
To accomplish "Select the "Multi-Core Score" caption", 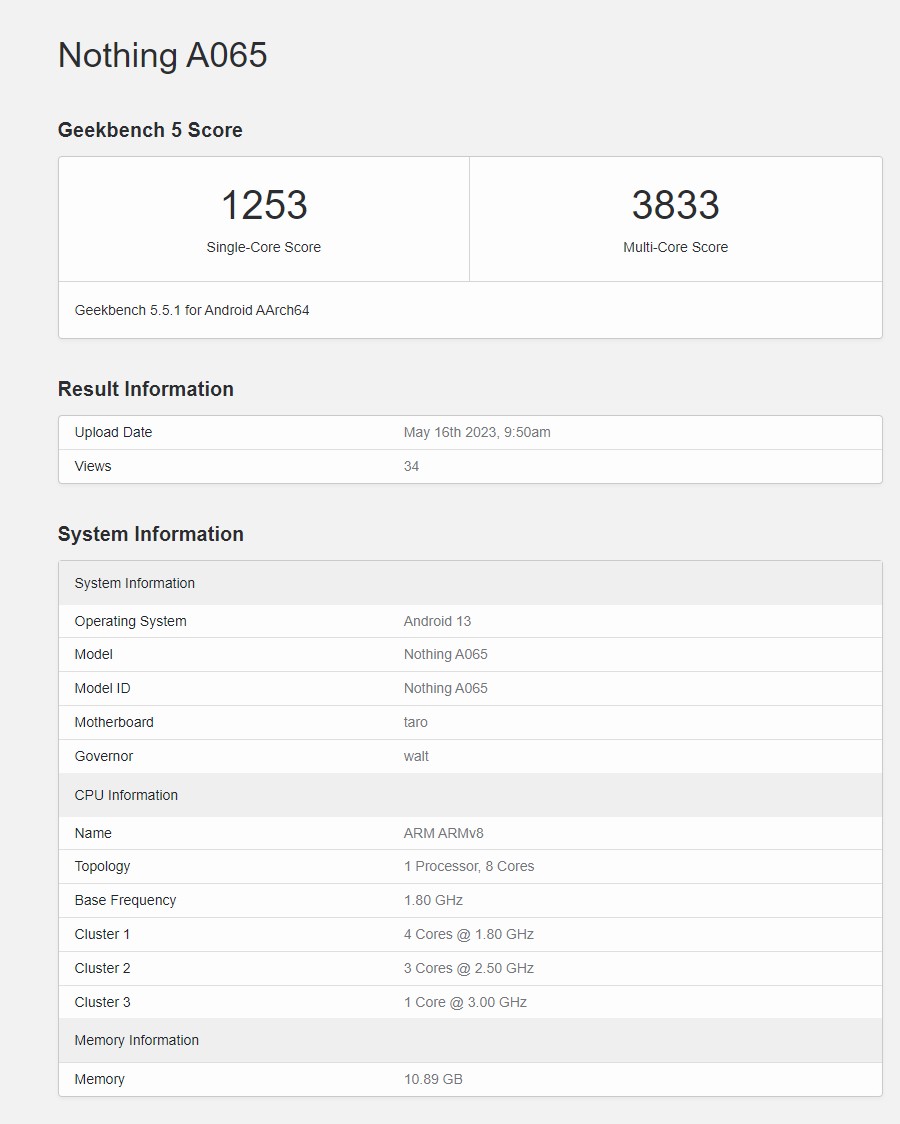I will (676, 247).
